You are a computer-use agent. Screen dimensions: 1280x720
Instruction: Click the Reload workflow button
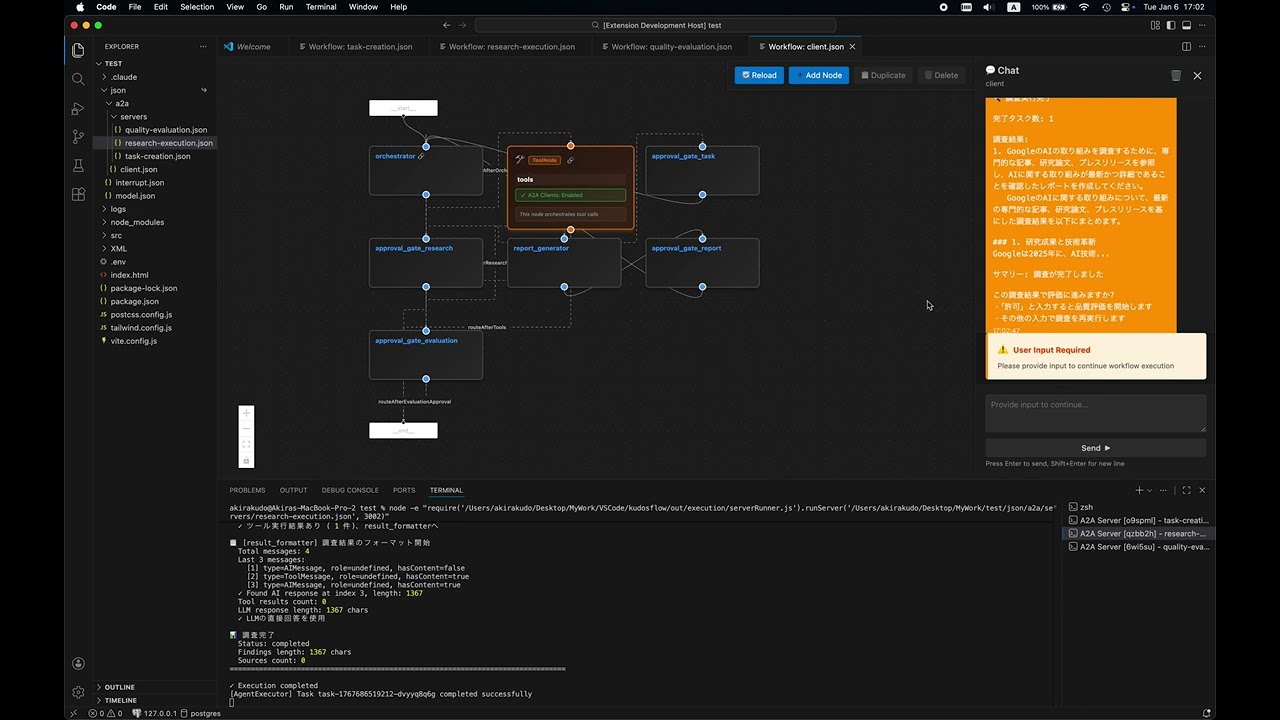(x=759, y=75)
